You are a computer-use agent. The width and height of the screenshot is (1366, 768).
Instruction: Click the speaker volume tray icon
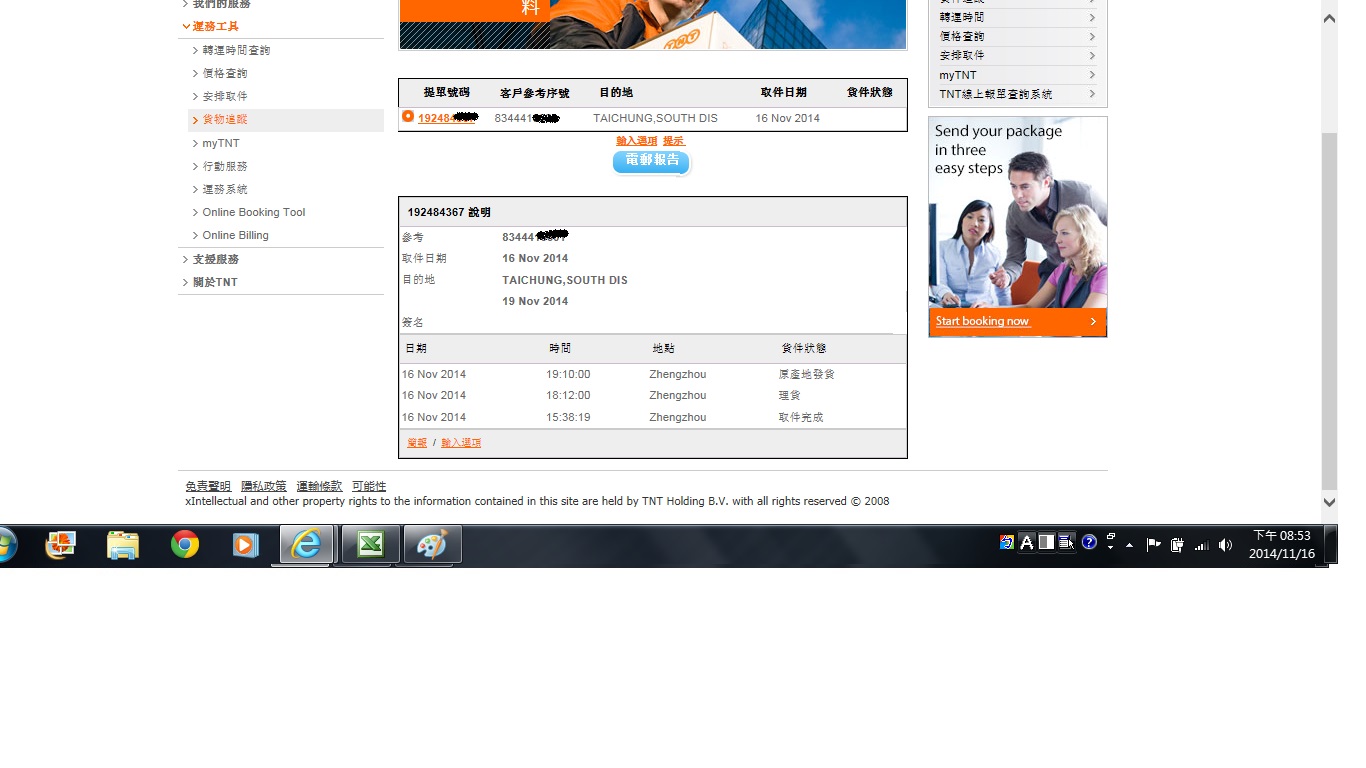(1225, 545)
